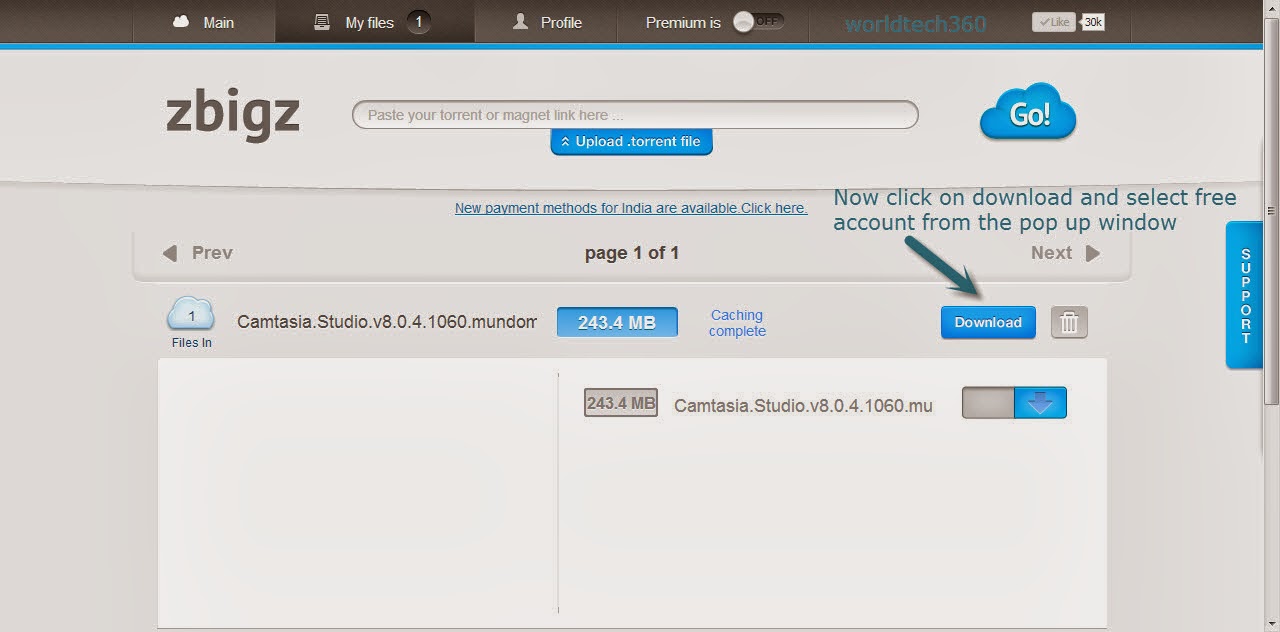
Task: Click Camtasia.Studio torrent name in header row
Action: 387,322
